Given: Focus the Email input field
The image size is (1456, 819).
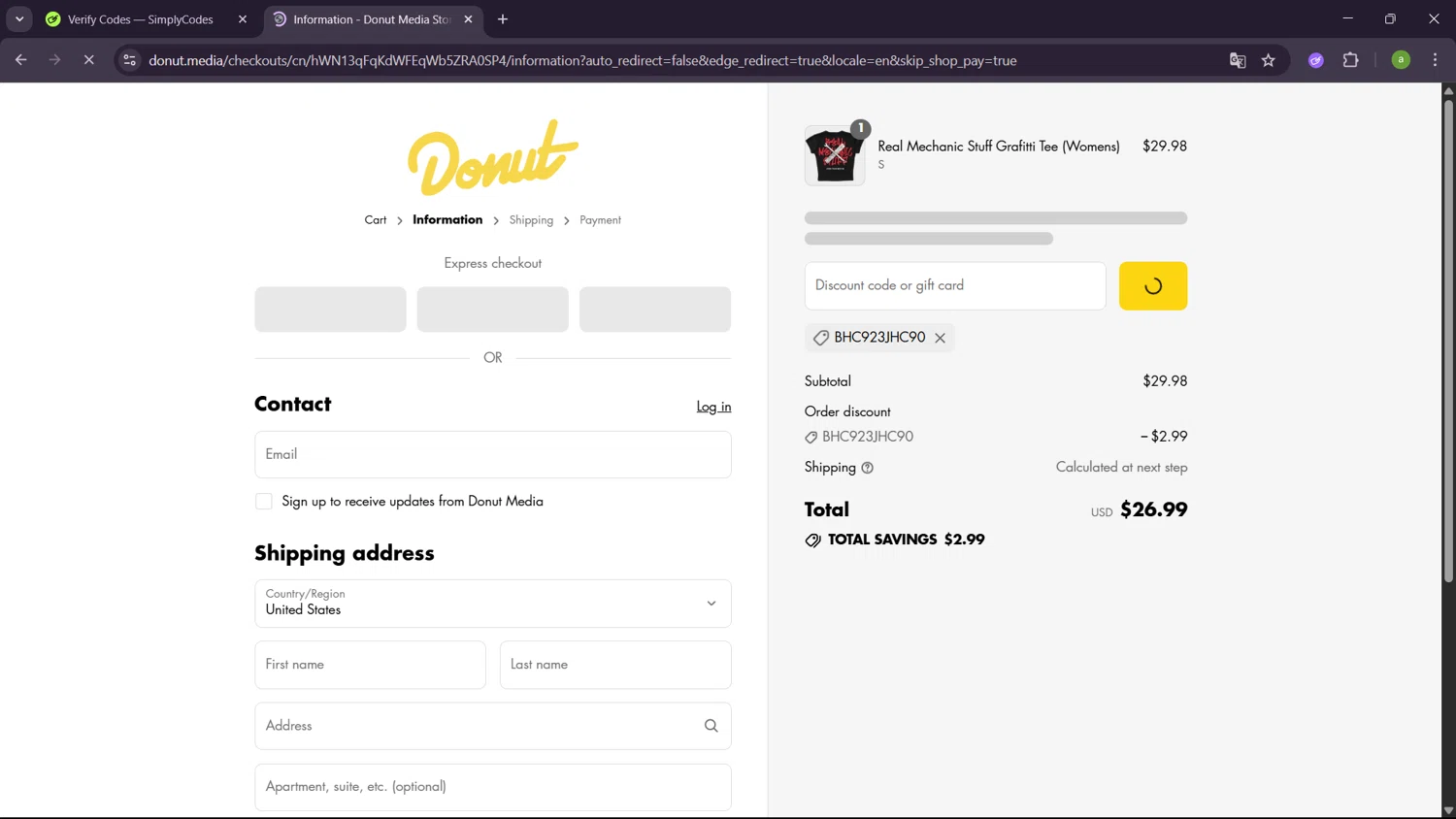Looking at the screenshot, I should click(492, 454).
